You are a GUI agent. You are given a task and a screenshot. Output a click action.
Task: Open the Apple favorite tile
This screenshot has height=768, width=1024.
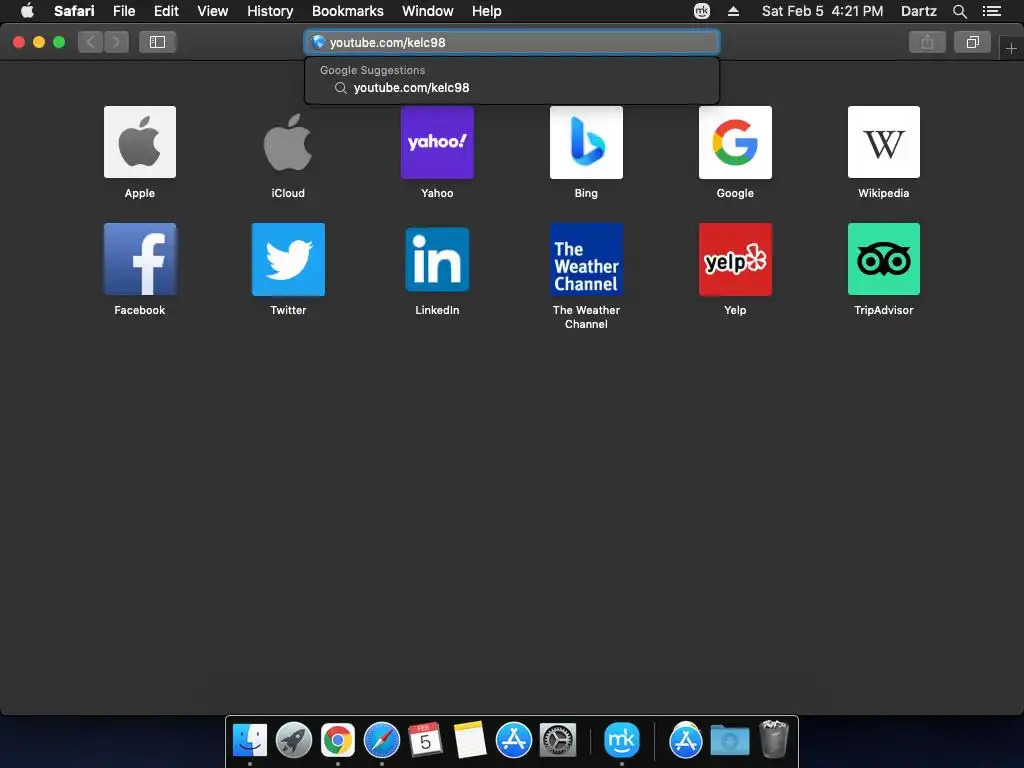coord(140,142)
